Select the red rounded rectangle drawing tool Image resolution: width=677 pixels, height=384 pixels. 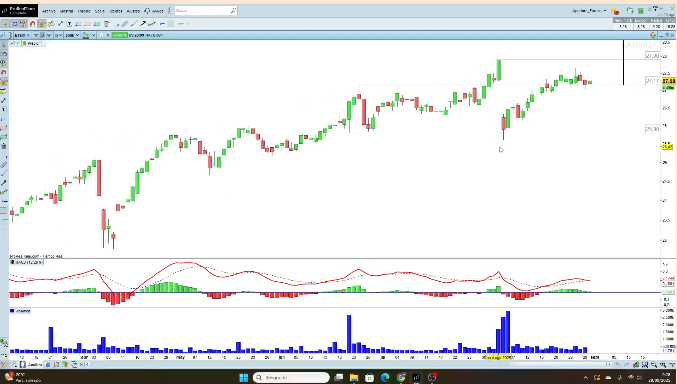(x=87, y=24)
